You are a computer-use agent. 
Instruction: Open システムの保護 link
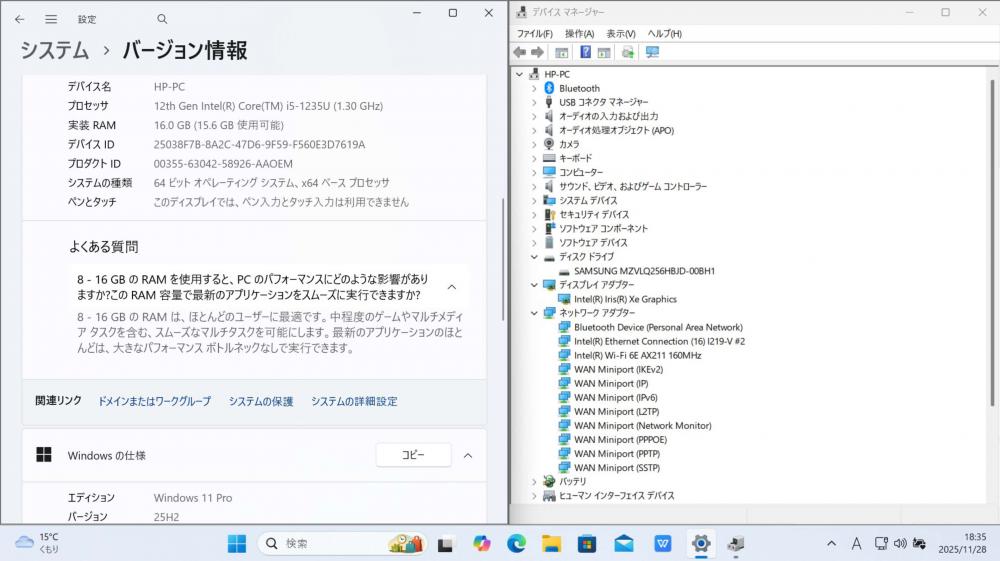(261, 401)
